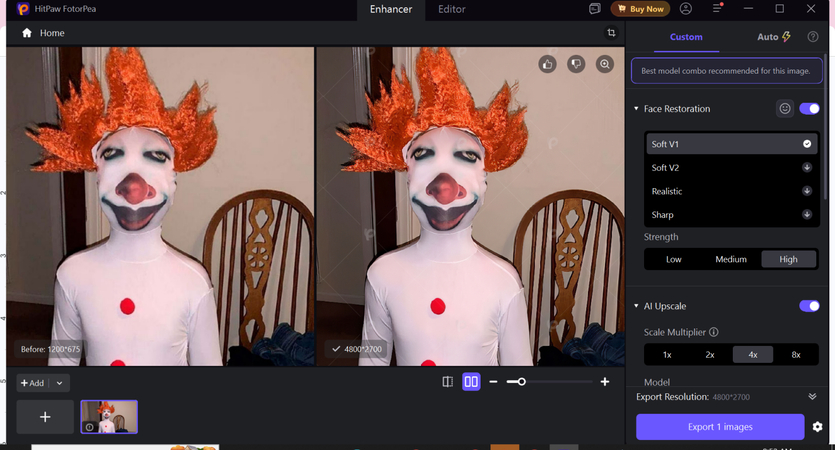Screen dimensions: 835x450
Task: Collapse the Face Restoration section
Action: point(636,109)
